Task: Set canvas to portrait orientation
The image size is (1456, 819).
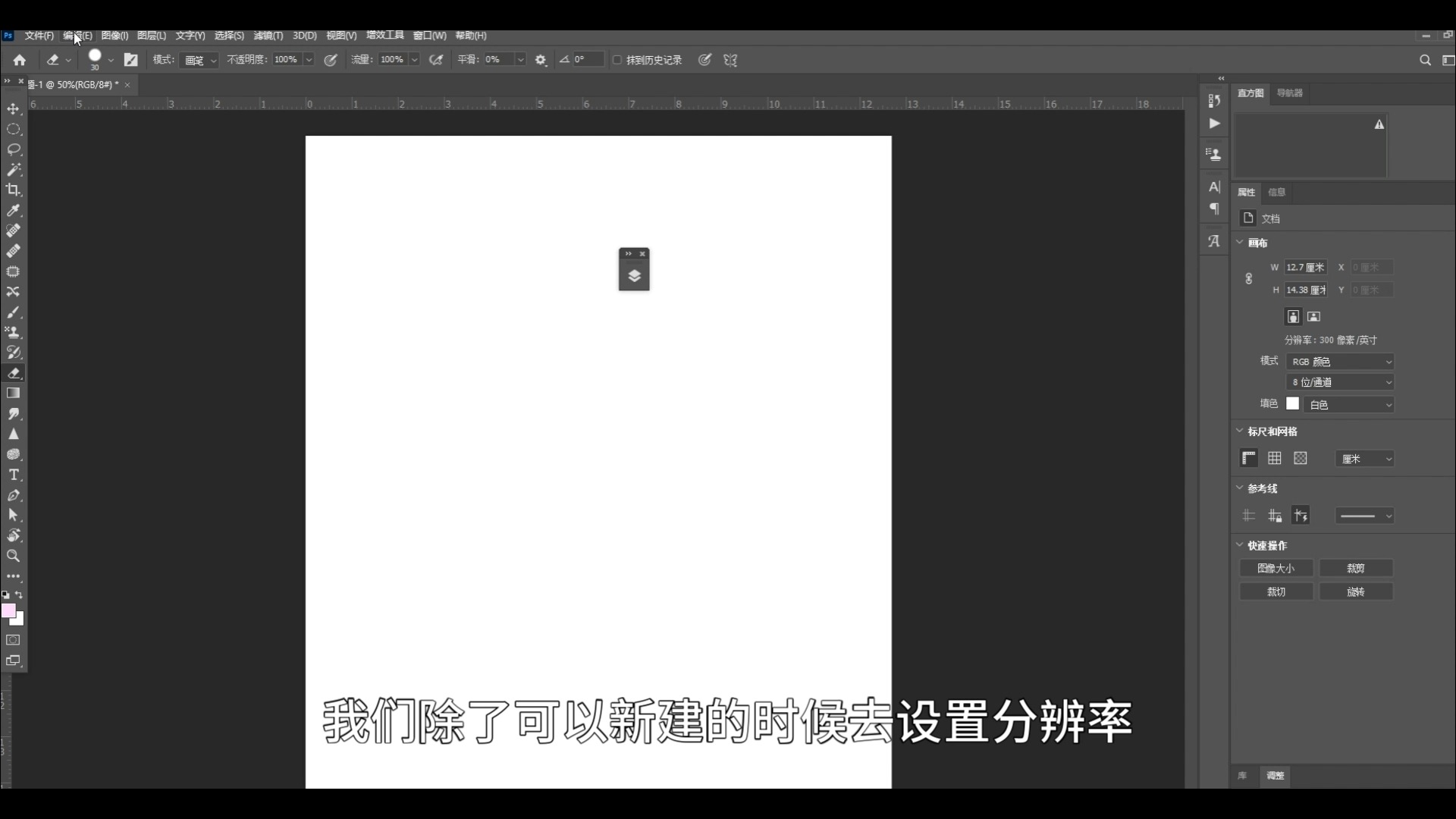Action: pos(1293,316)
